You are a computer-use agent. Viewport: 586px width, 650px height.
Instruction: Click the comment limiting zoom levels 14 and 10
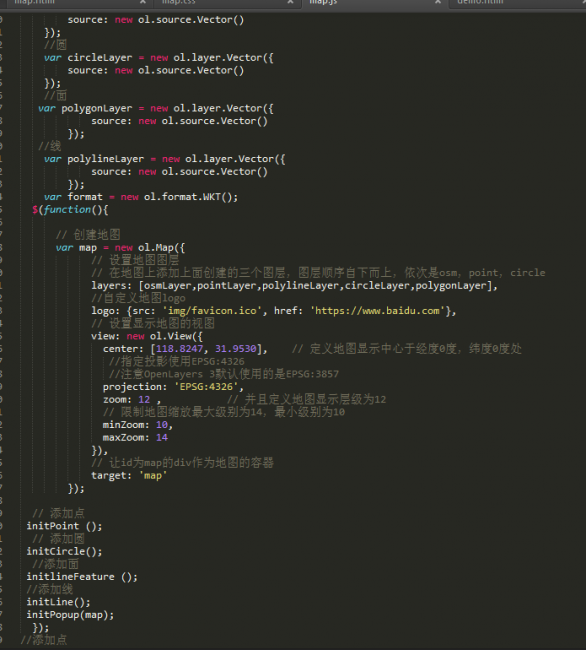tap(224, 412)
